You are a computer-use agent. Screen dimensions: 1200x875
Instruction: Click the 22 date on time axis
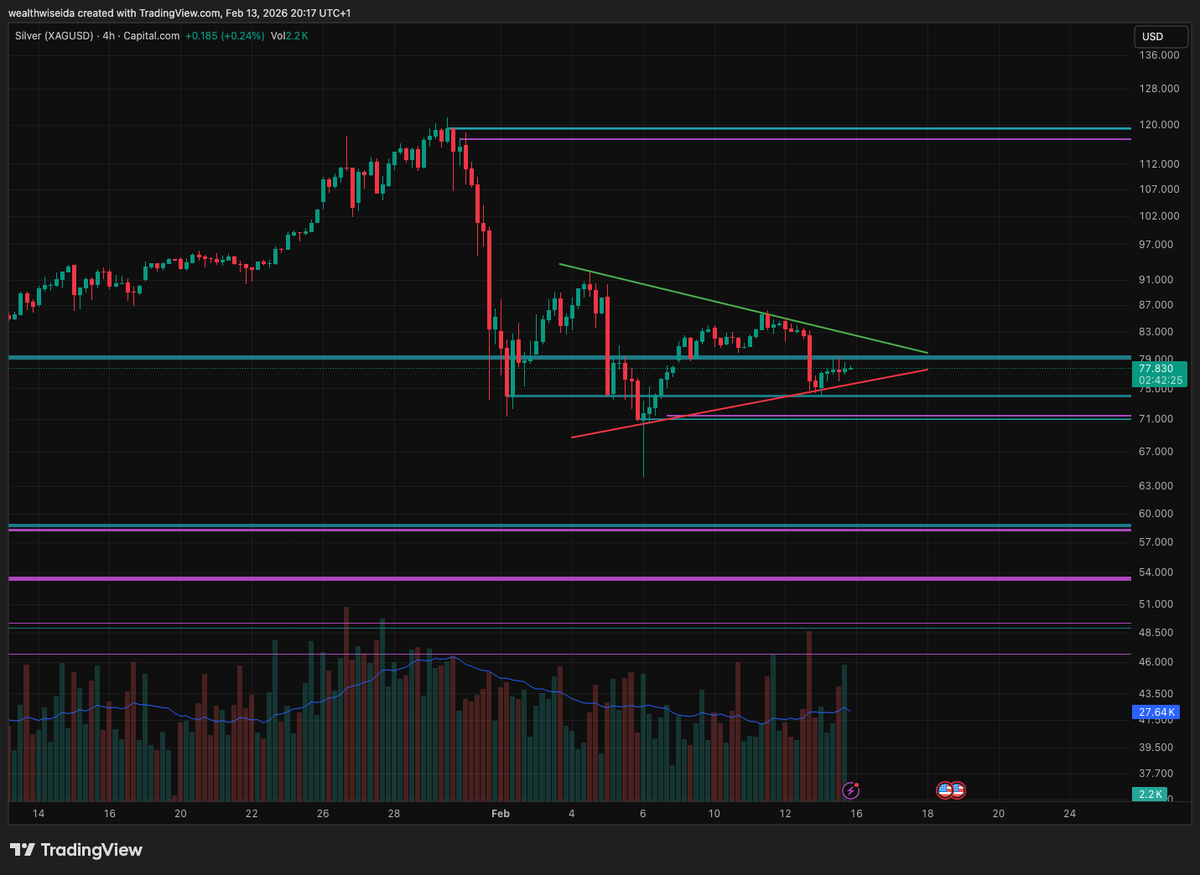pos(251,814)
